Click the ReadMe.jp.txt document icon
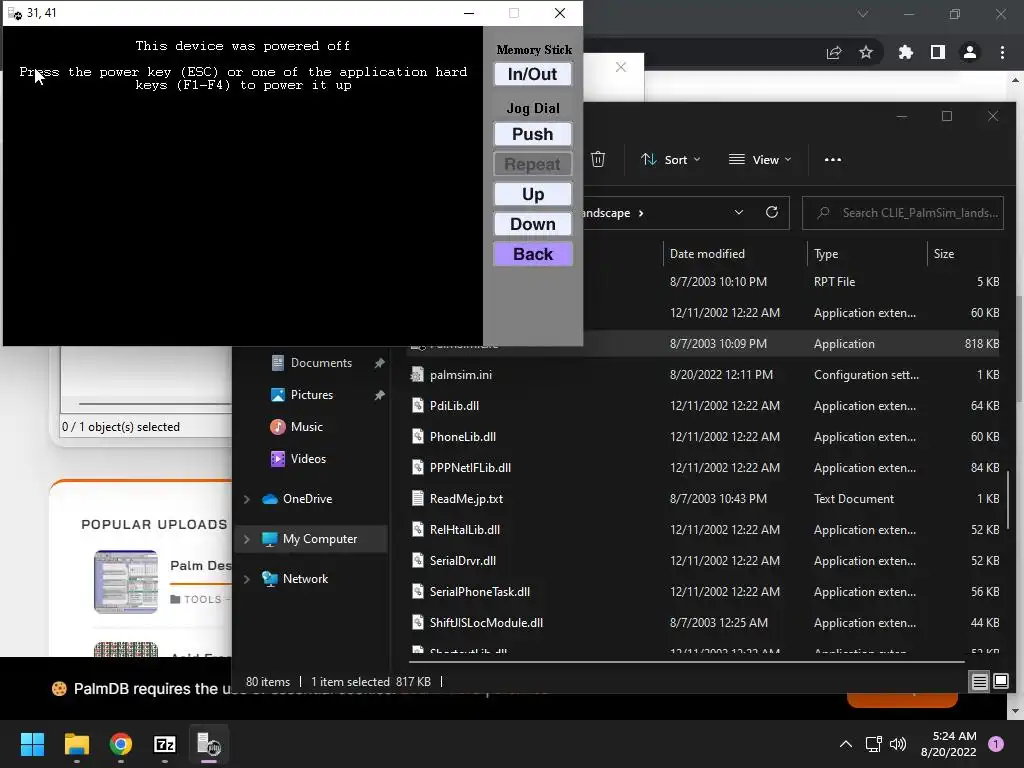Viewport: 1024px width, 768px height. (417, 499)
